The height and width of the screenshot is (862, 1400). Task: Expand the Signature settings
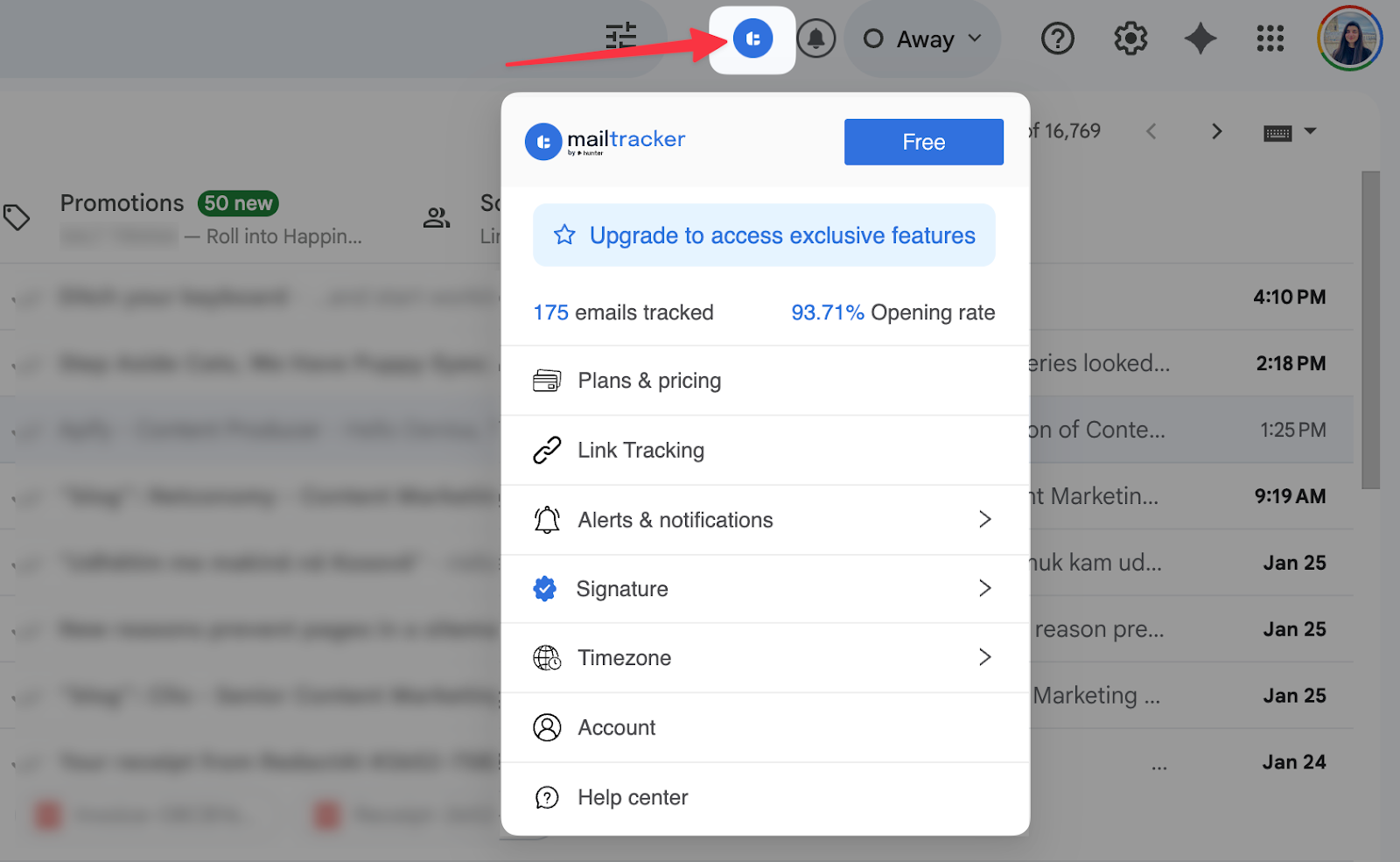[622, 588]
